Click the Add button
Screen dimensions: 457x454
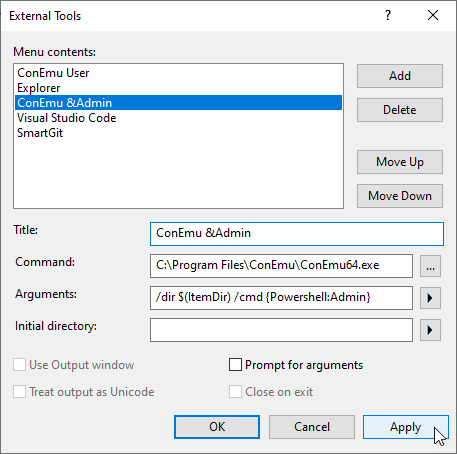tap(400, 76)
